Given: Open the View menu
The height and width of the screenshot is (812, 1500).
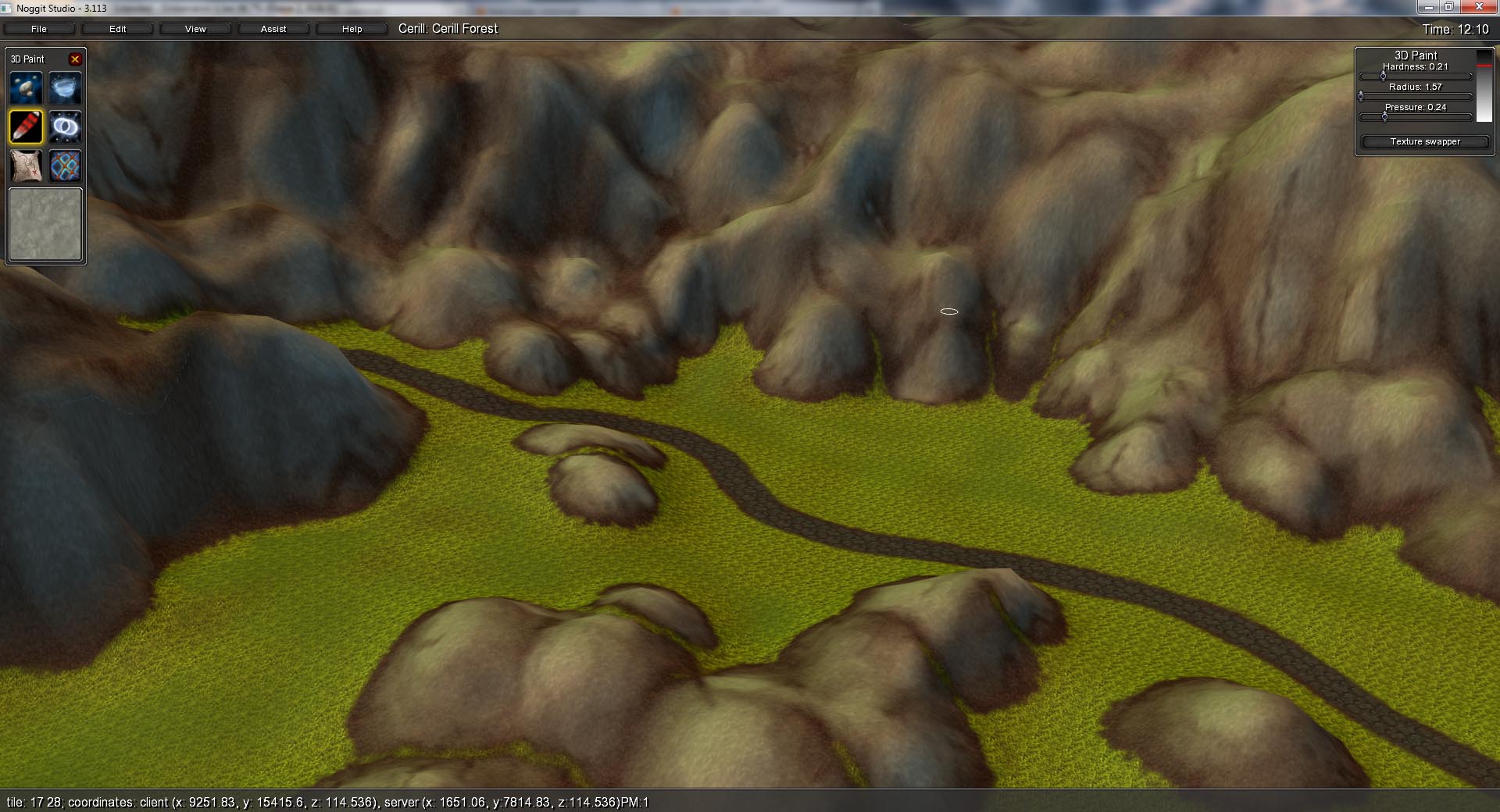Looking at the screenshot, I should 195,29.
